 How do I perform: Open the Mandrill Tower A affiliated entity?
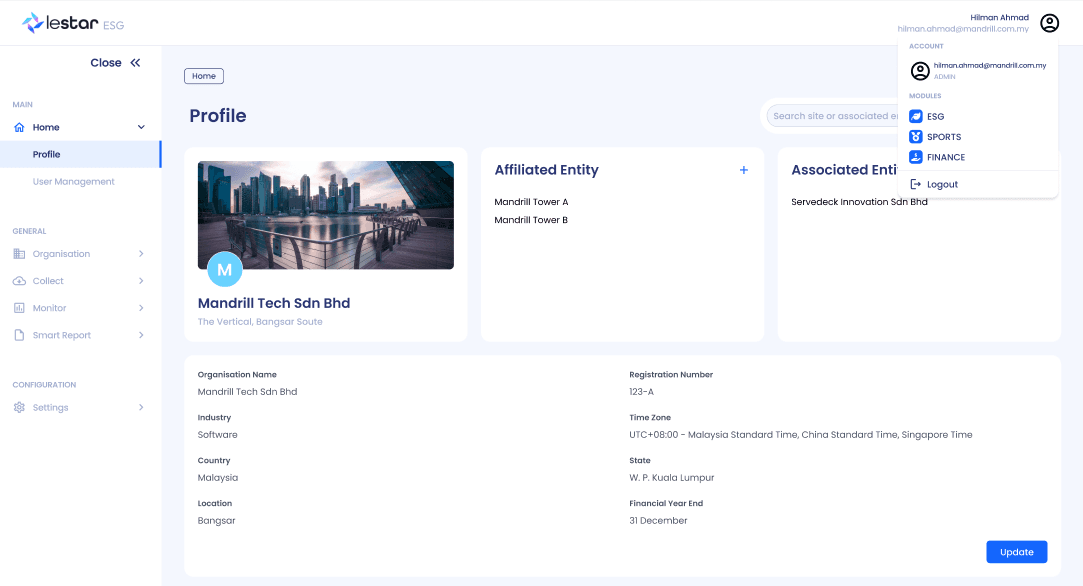[531, 202]
